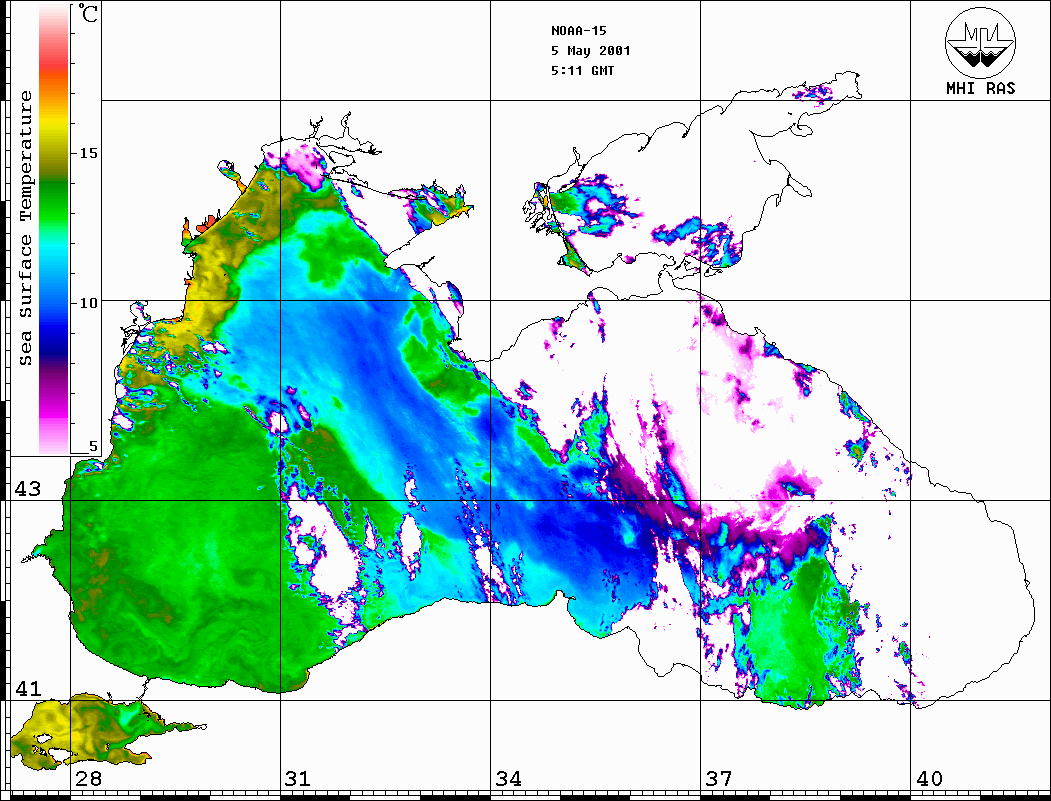Select the '5:11 GMT' time text

(x=582, y=70)
